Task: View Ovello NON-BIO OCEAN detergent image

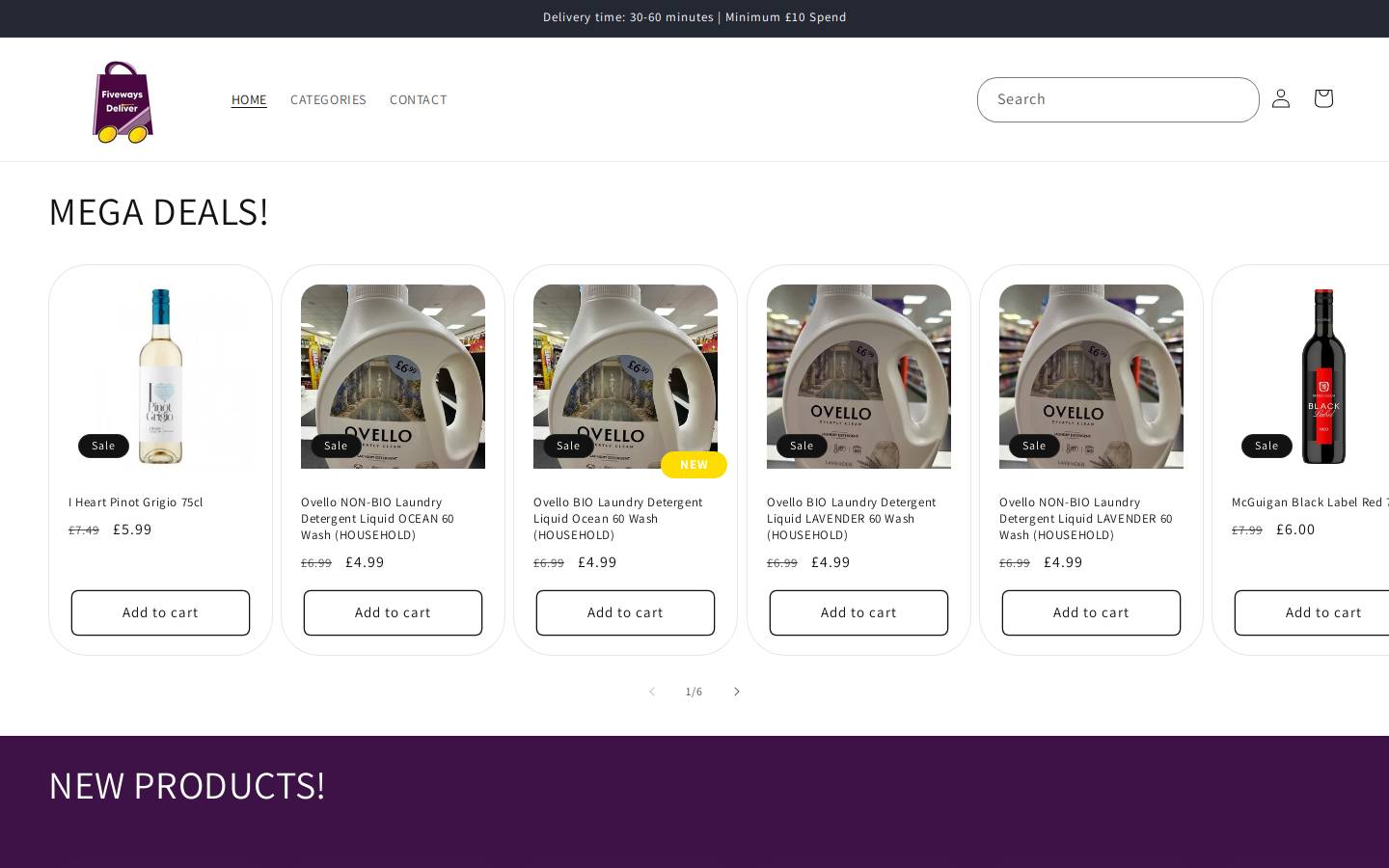Action: pos(393,376)
